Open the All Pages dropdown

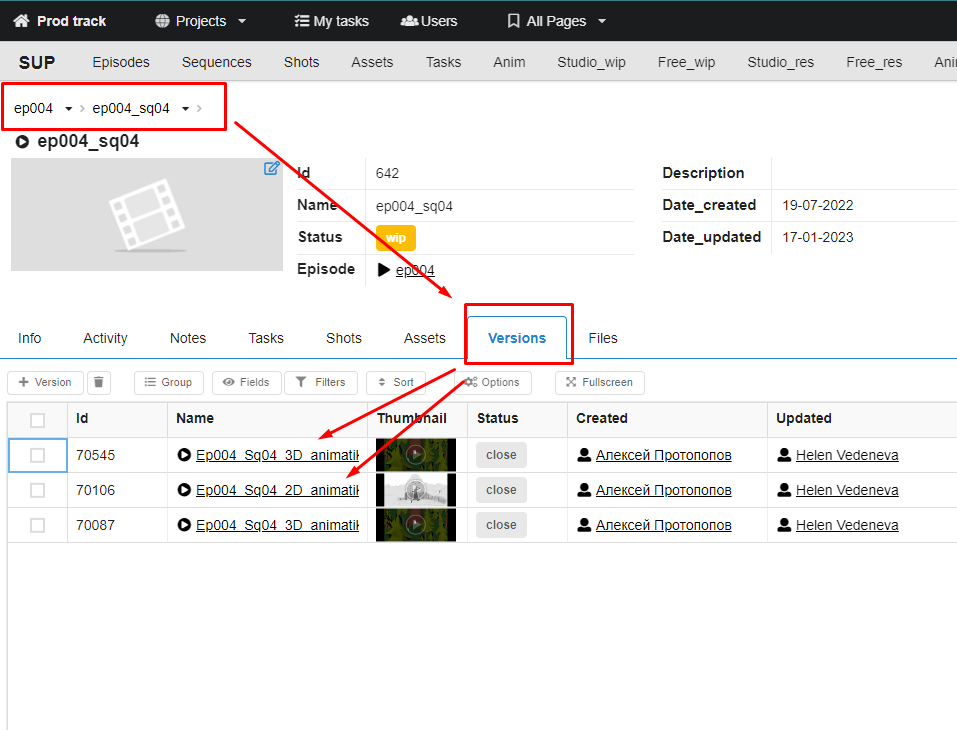556,21
